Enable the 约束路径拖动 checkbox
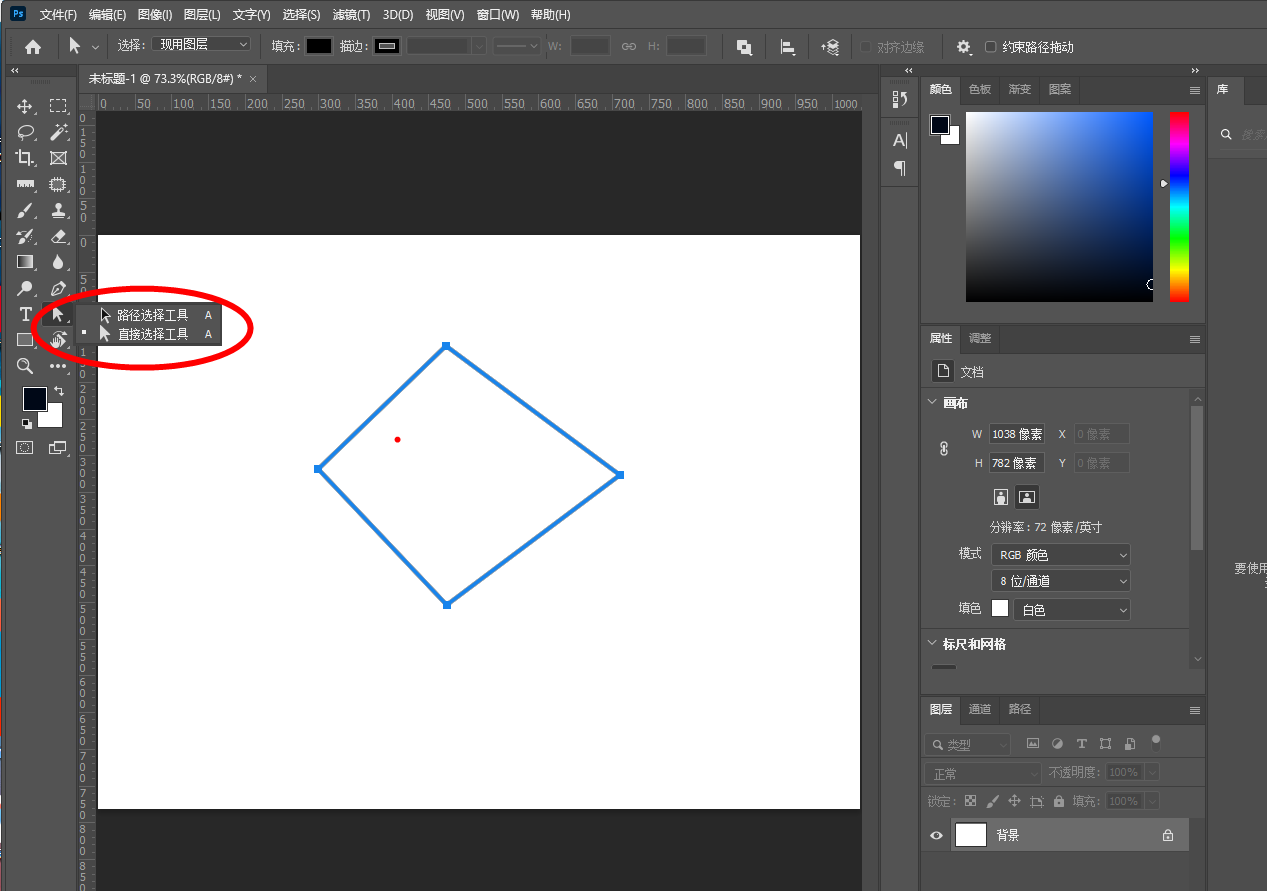This screenshot has height=891, width=1267. click(991, 47)
